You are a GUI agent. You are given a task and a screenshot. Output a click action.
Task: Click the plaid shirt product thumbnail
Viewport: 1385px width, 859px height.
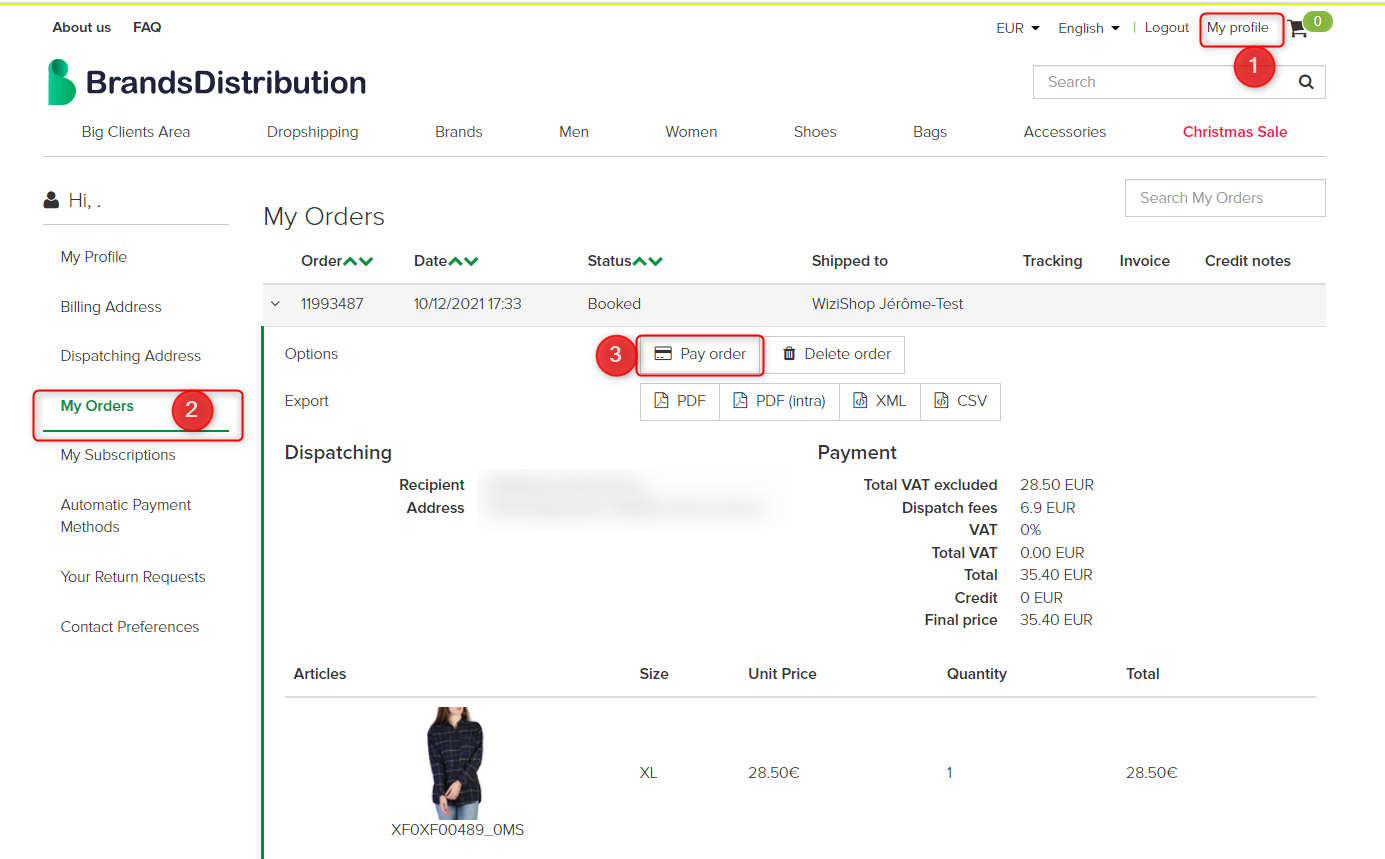[x=457, y=763]
